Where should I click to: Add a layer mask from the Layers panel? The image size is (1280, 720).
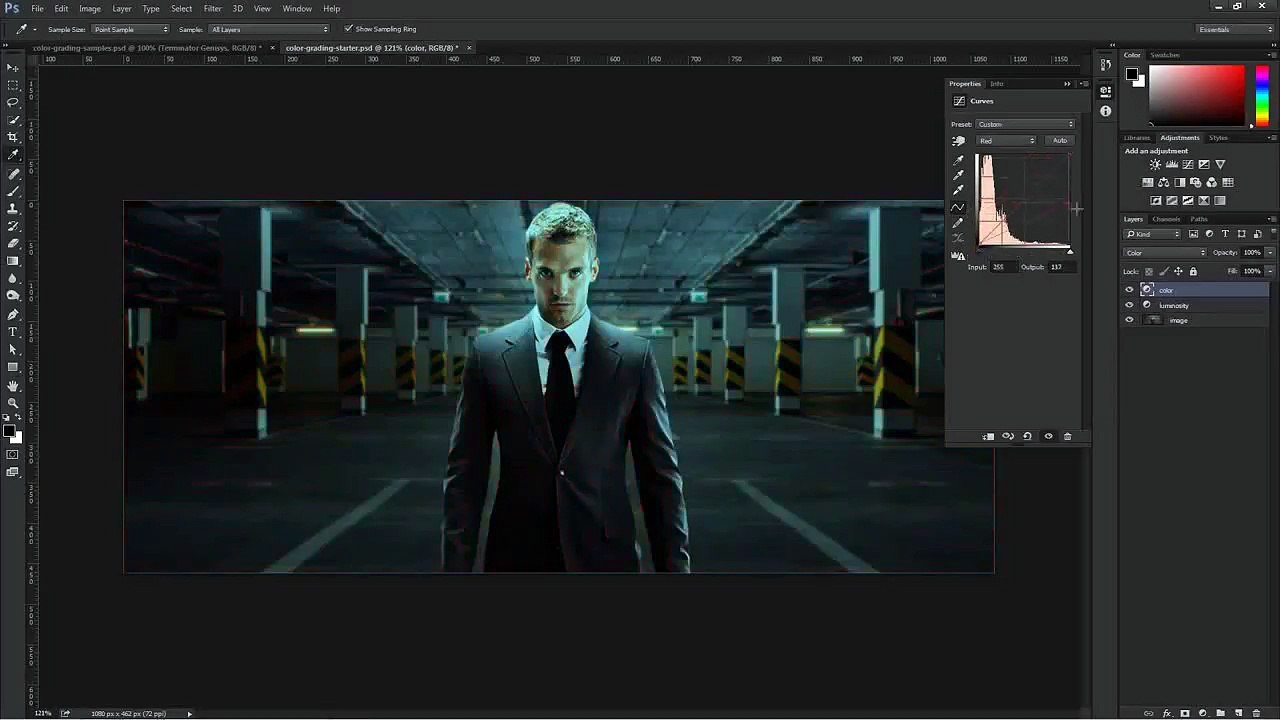pyautogui.click(x=1185, y=713)
